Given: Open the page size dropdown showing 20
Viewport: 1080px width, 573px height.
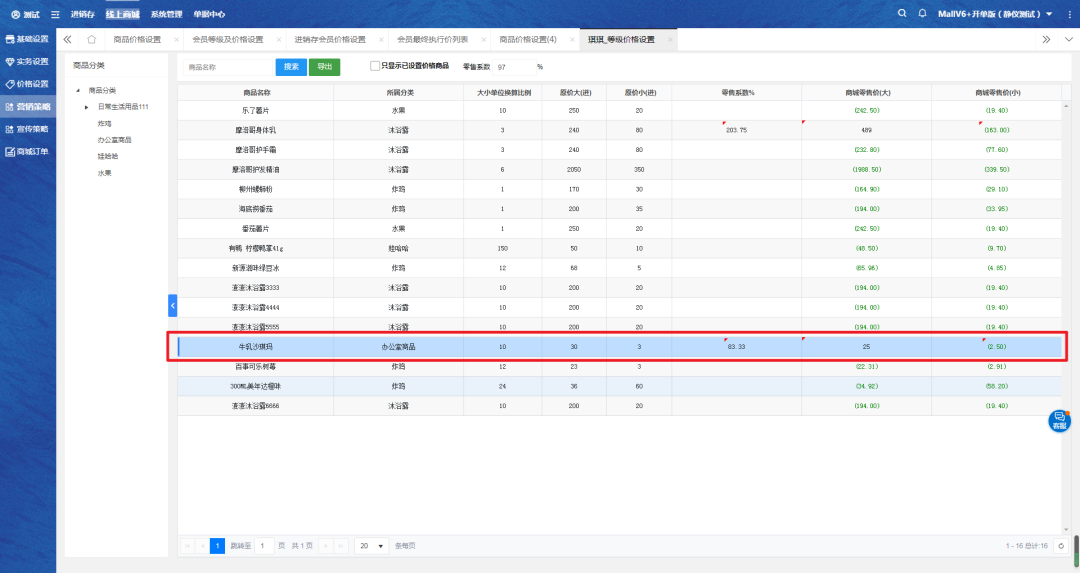Looking at the screenshot, I should 373,546.
